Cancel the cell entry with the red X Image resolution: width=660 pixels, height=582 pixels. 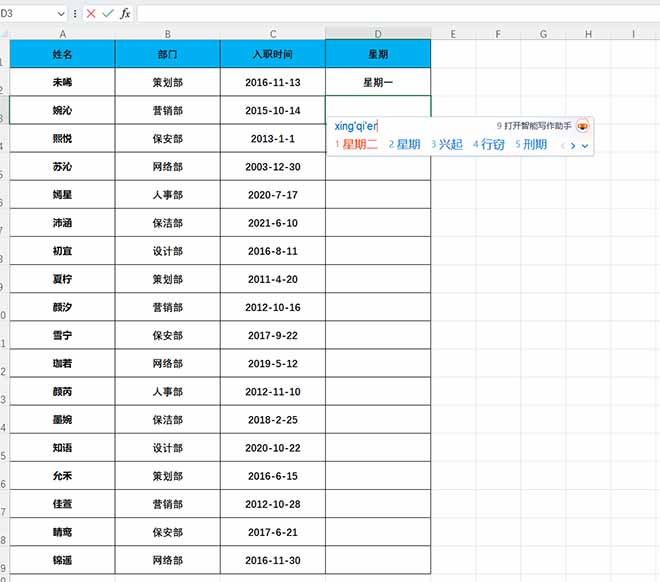click(x=91, y=14)
